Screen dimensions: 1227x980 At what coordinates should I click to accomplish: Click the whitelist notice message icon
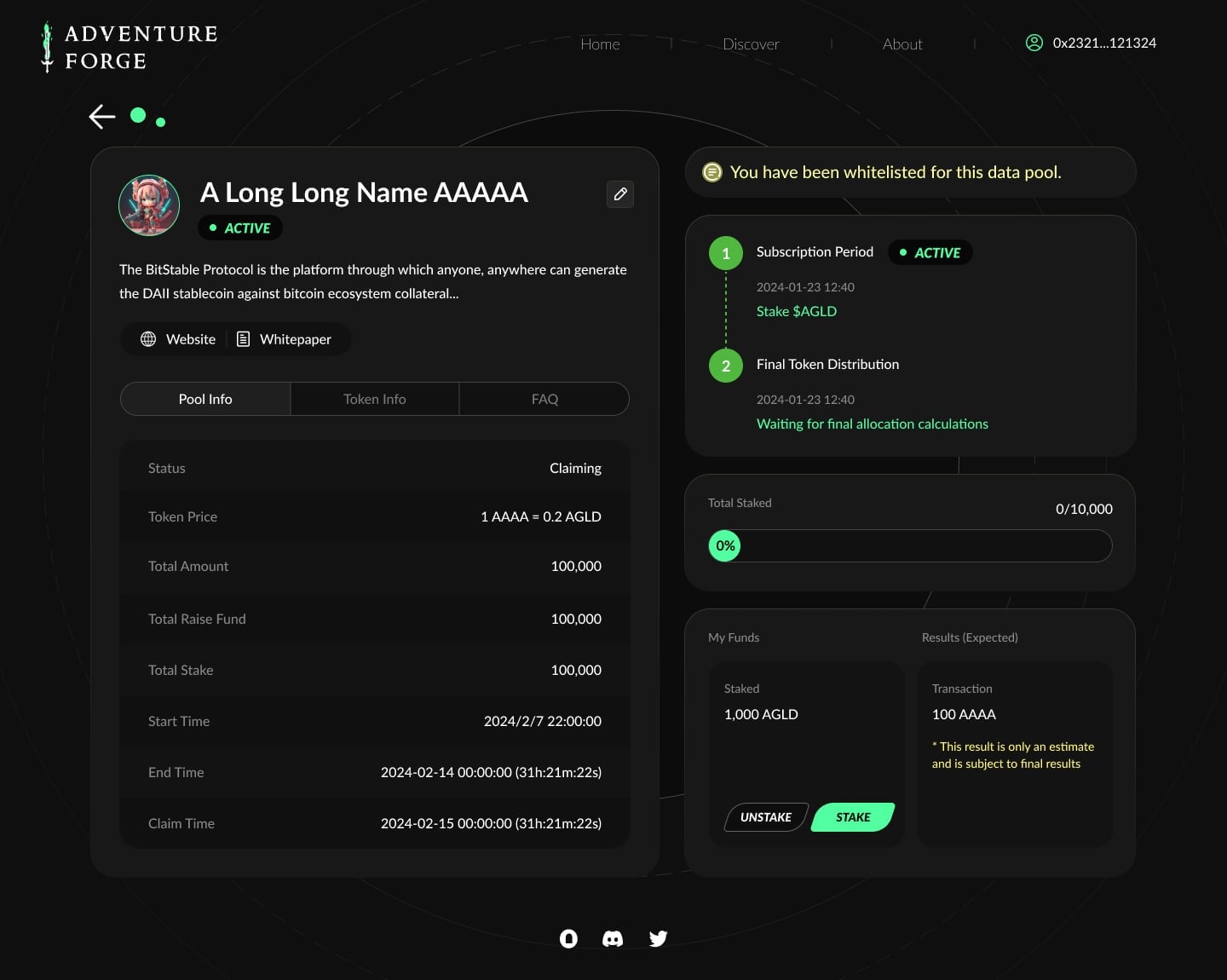[x=711, y=172]
